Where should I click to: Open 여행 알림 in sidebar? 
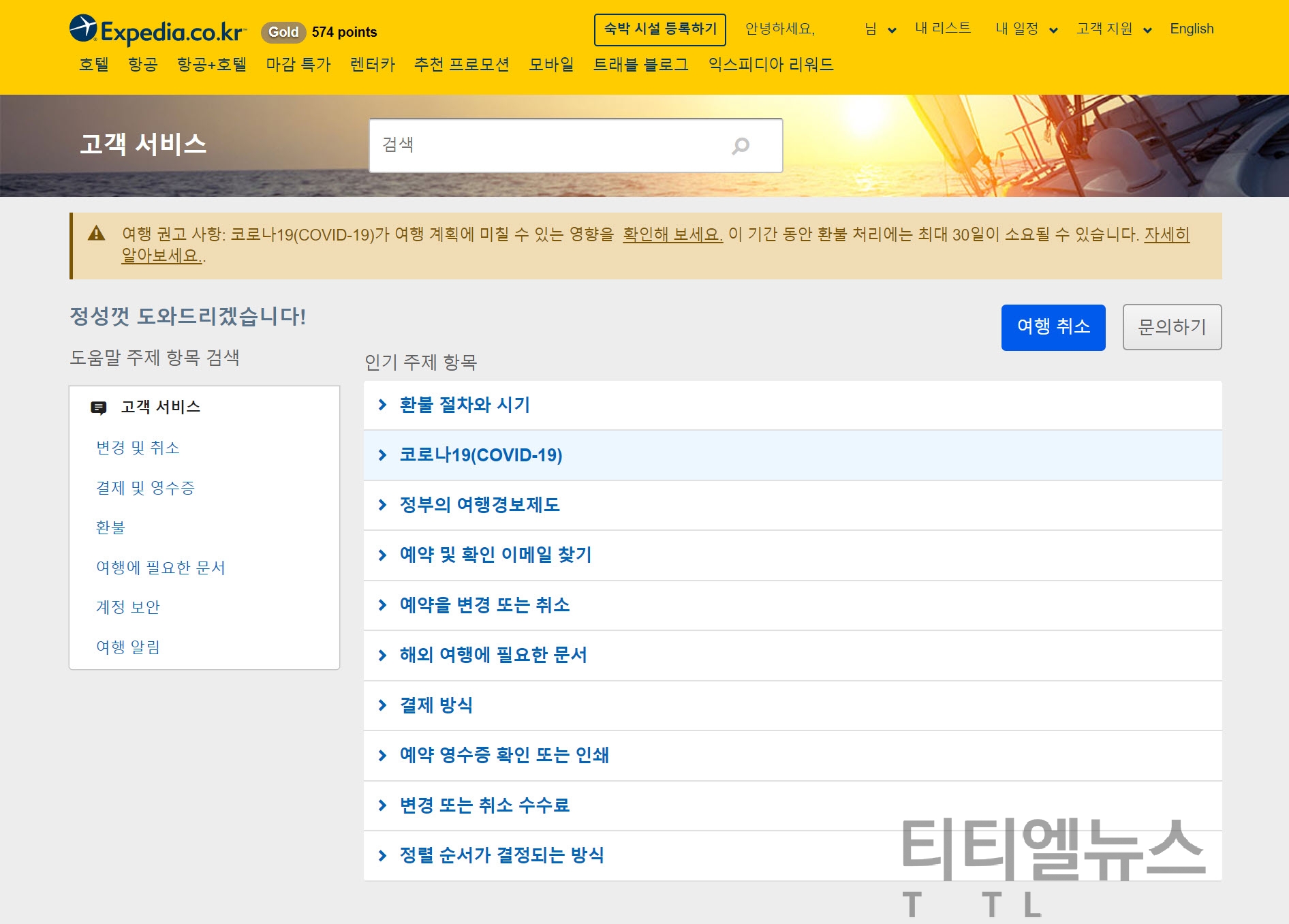pyautogui.click(x=128, y=647)
